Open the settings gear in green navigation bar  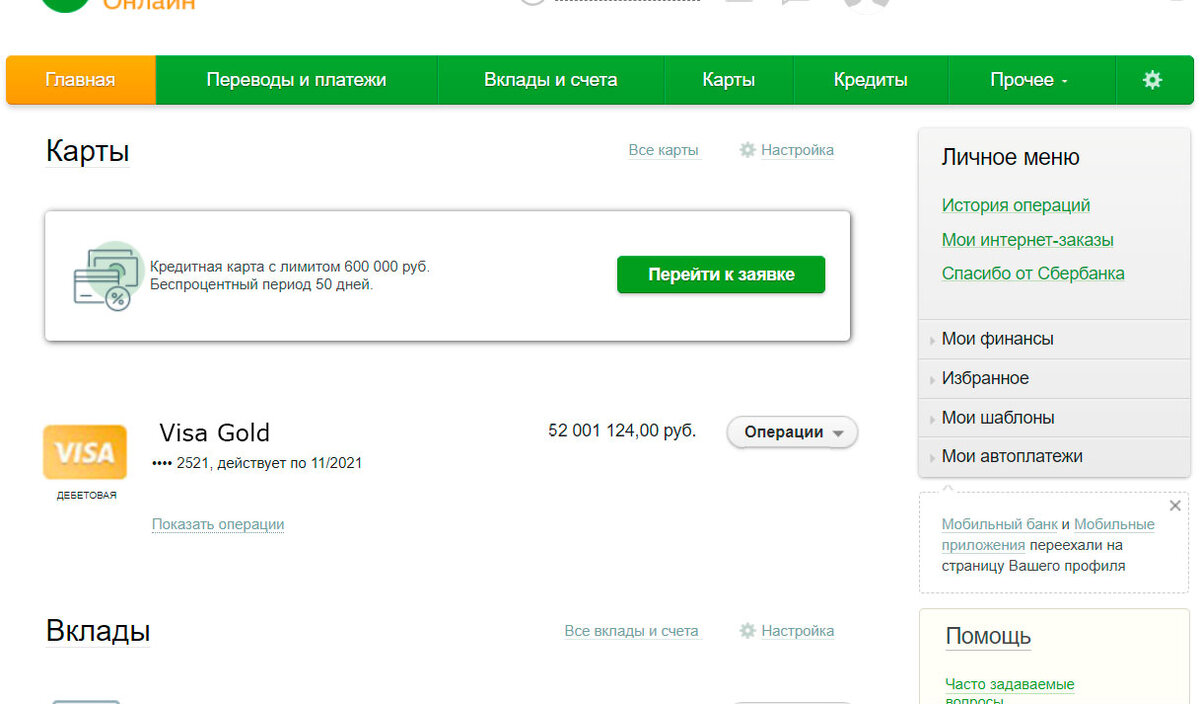coord(1152,80)
